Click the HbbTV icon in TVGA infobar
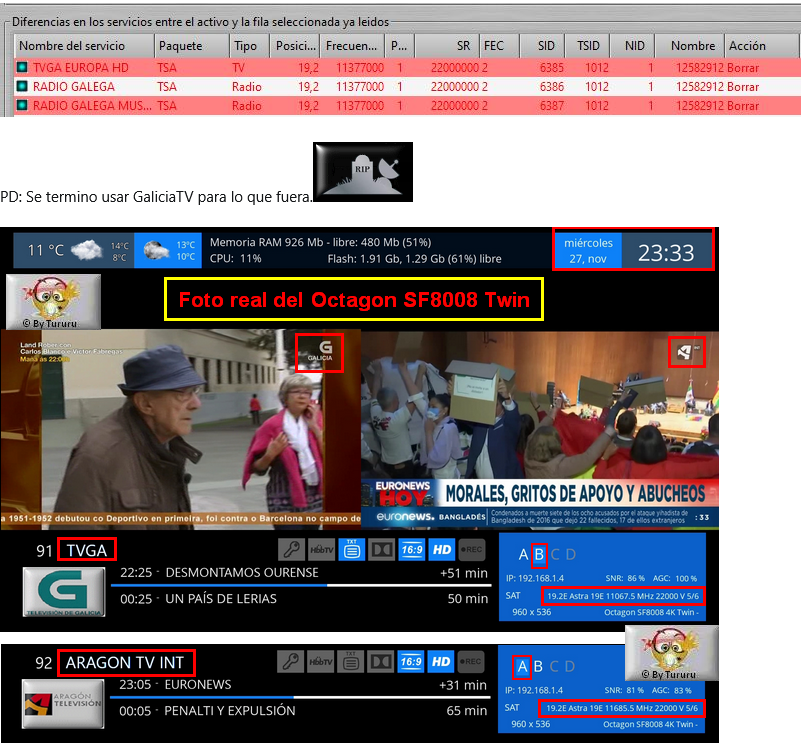The image size is (801, 743). [x=321, y=550]
